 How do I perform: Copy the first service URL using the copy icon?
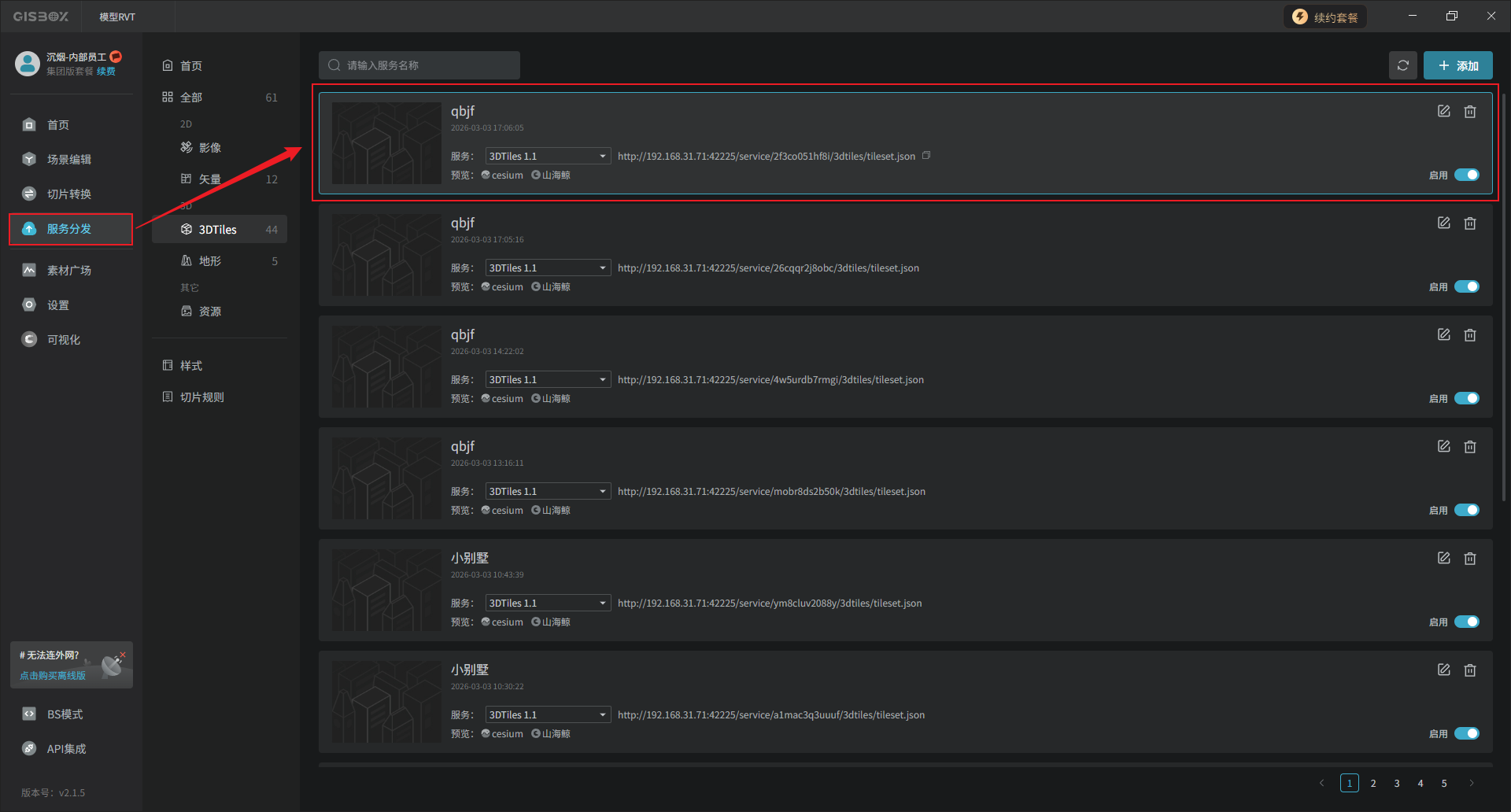pyautogui.click(x=926, y=156)
